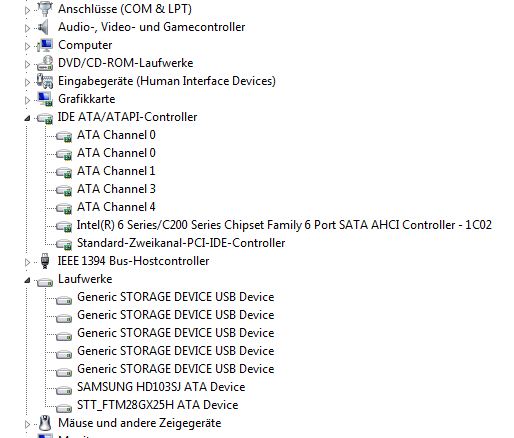Select the first Generic STORAGE DEVICE USB Device
This screenshot has height=438, width=514.
[176, 297]
